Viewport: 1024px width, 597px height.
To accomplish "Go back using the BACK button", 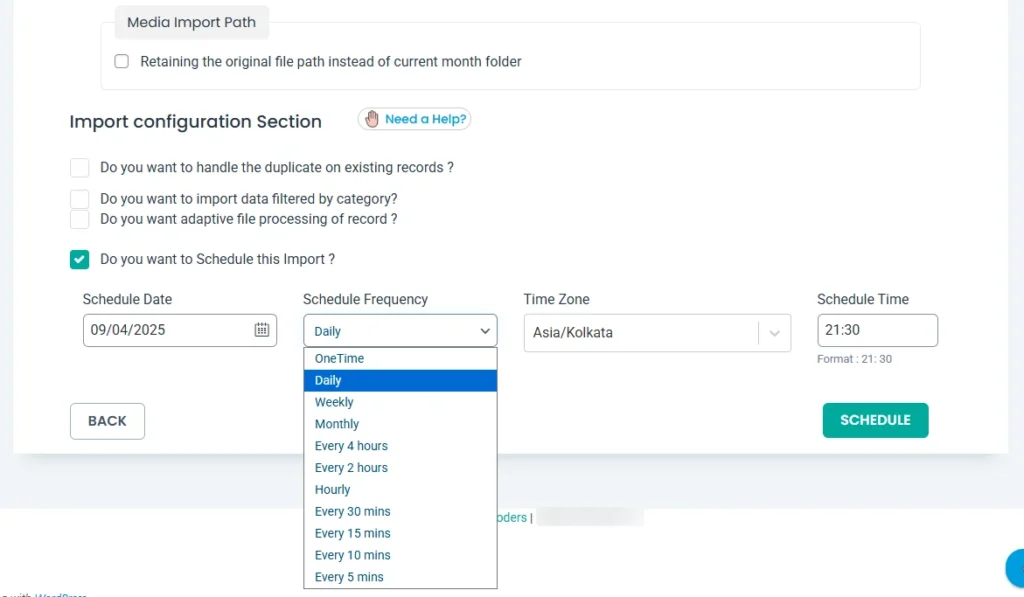I will tap(107, 421).
